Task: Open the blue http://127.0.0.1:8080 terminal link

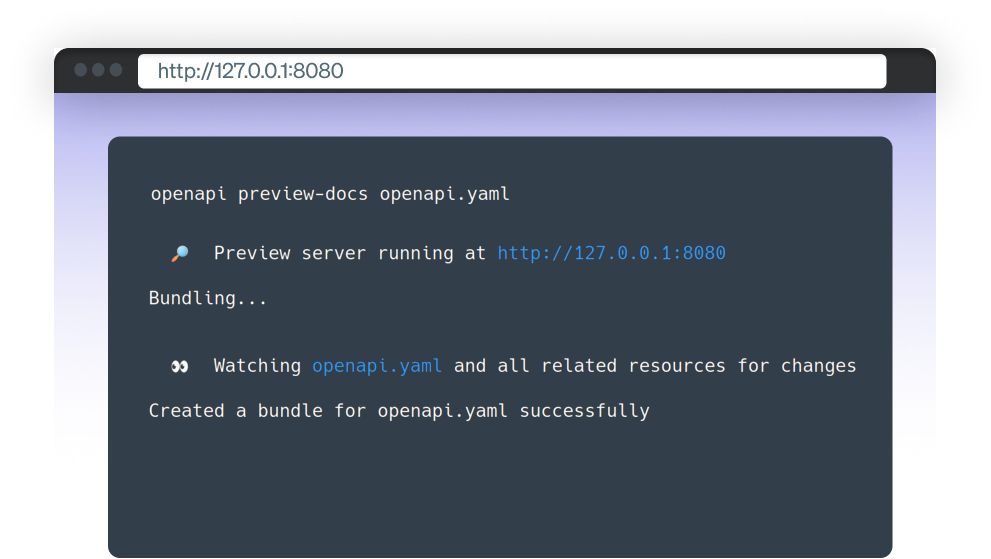Action: (611, 253)
